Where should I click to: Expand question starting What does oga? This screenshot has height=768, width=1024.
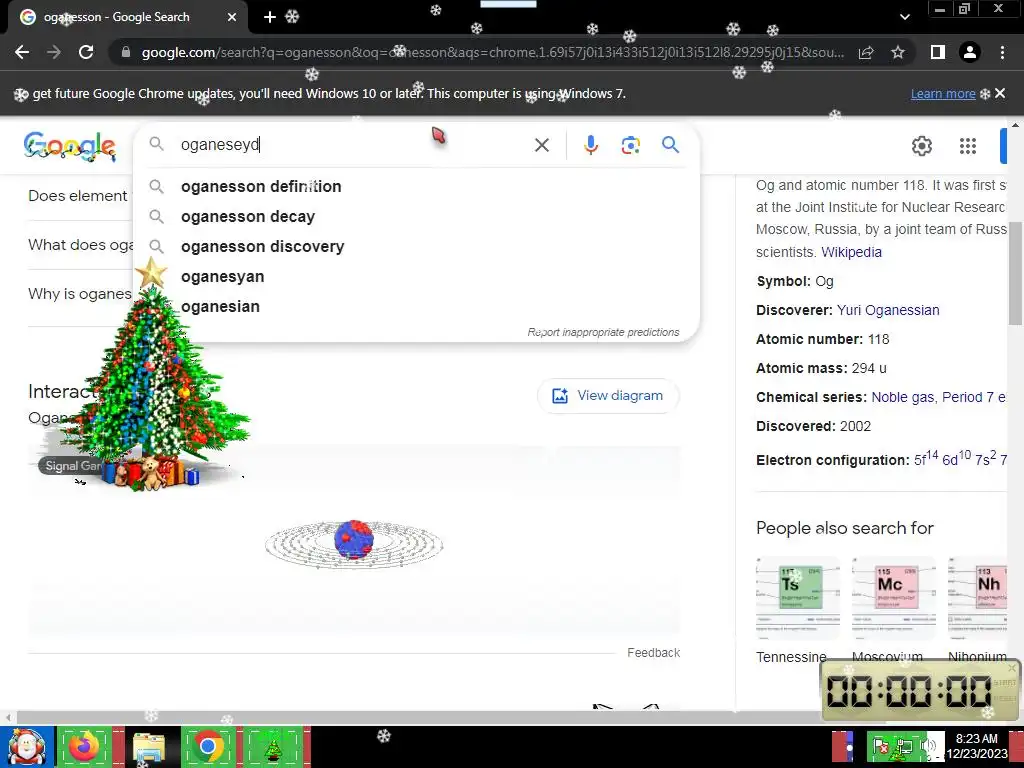pyautogui.click(x=80, y=245)
